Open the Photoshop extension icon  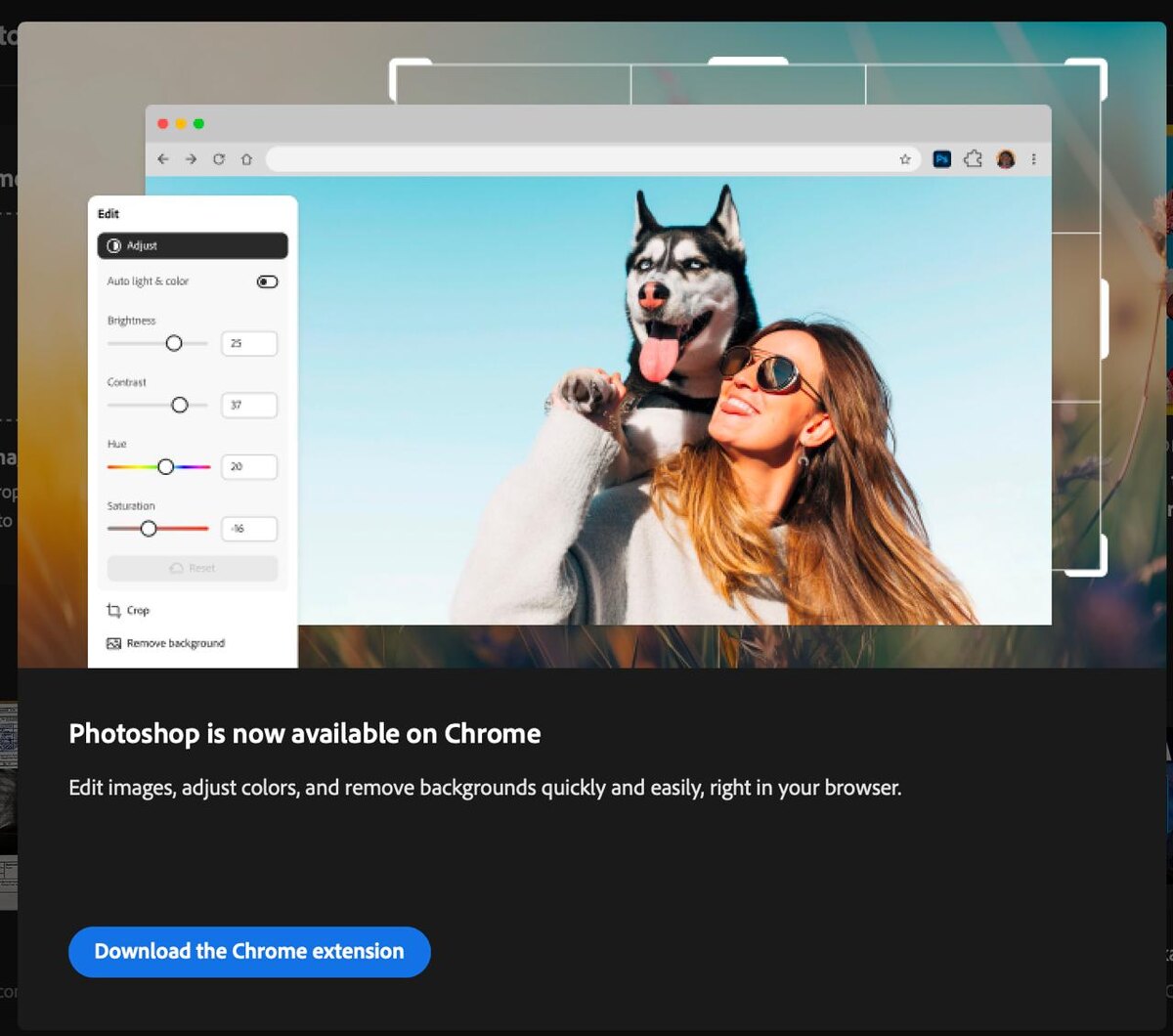942,159
